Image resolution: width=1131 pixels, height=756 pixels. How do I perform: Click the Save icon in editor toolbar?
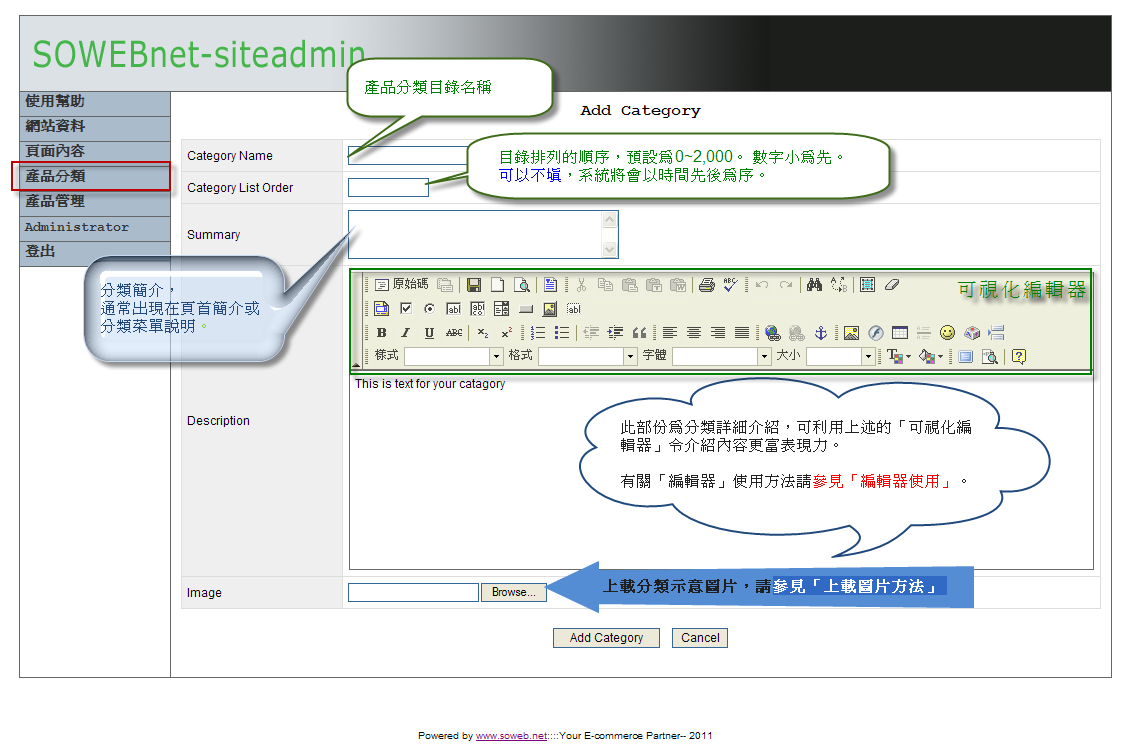(x=474, y=285)
